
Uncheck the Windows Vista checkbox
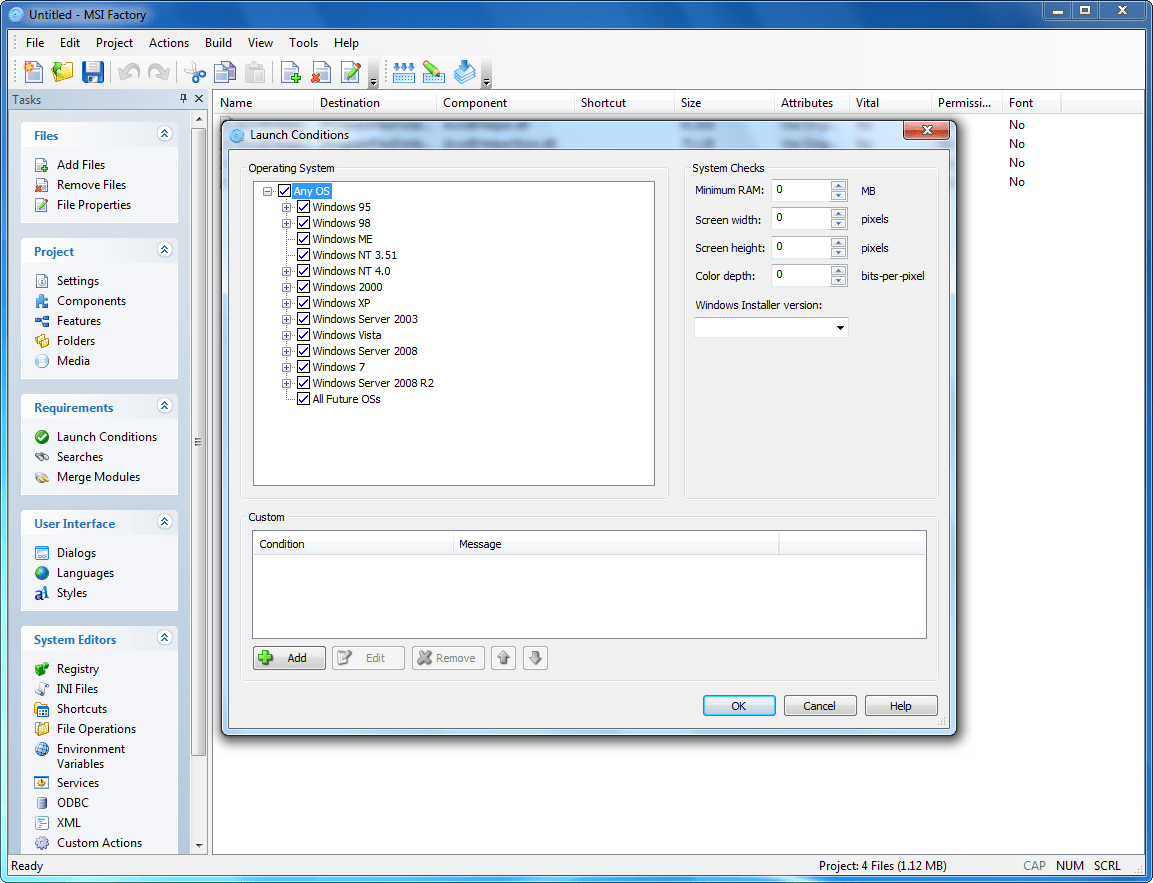[x=304, y=335]
